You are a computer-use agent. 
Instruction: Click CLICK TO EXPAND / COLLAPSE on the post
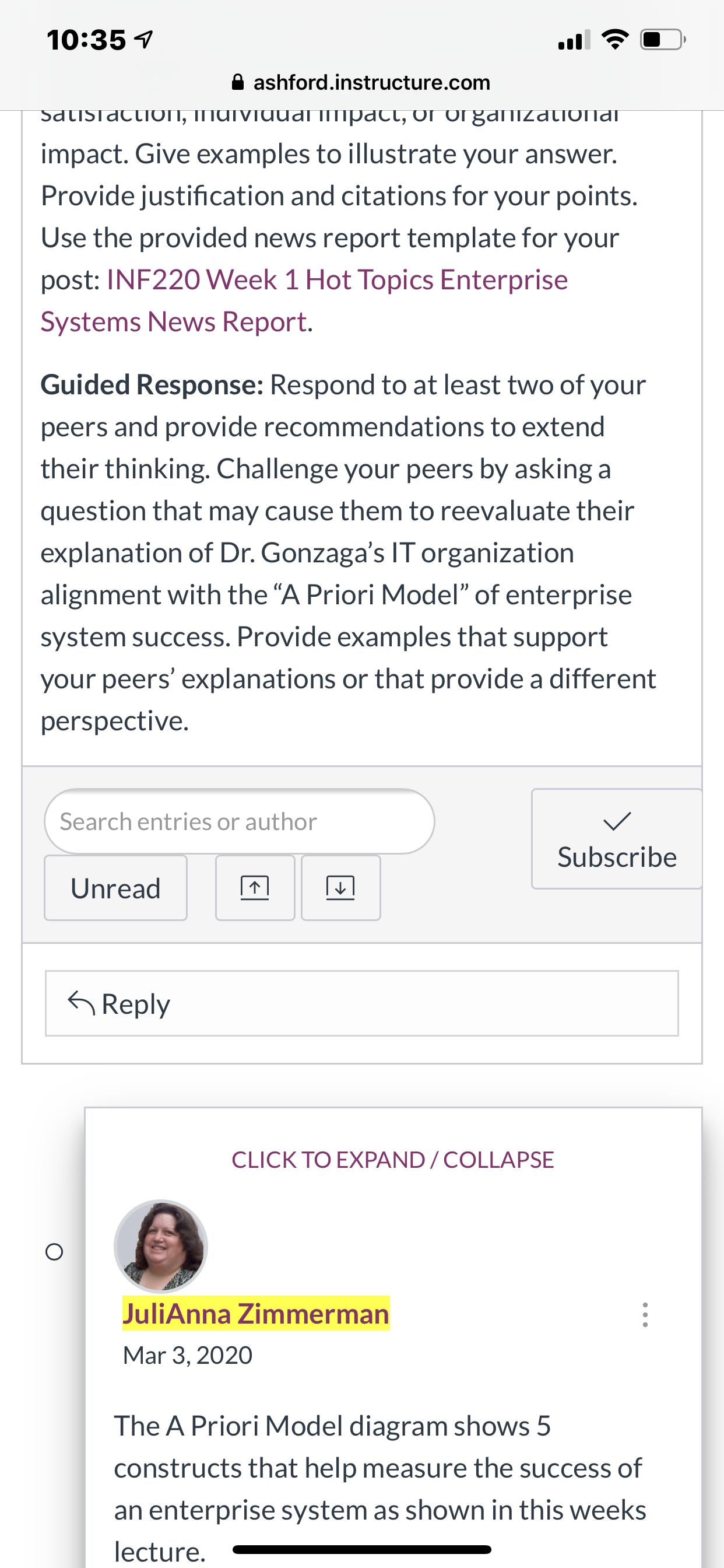[x=392, y=1160]
